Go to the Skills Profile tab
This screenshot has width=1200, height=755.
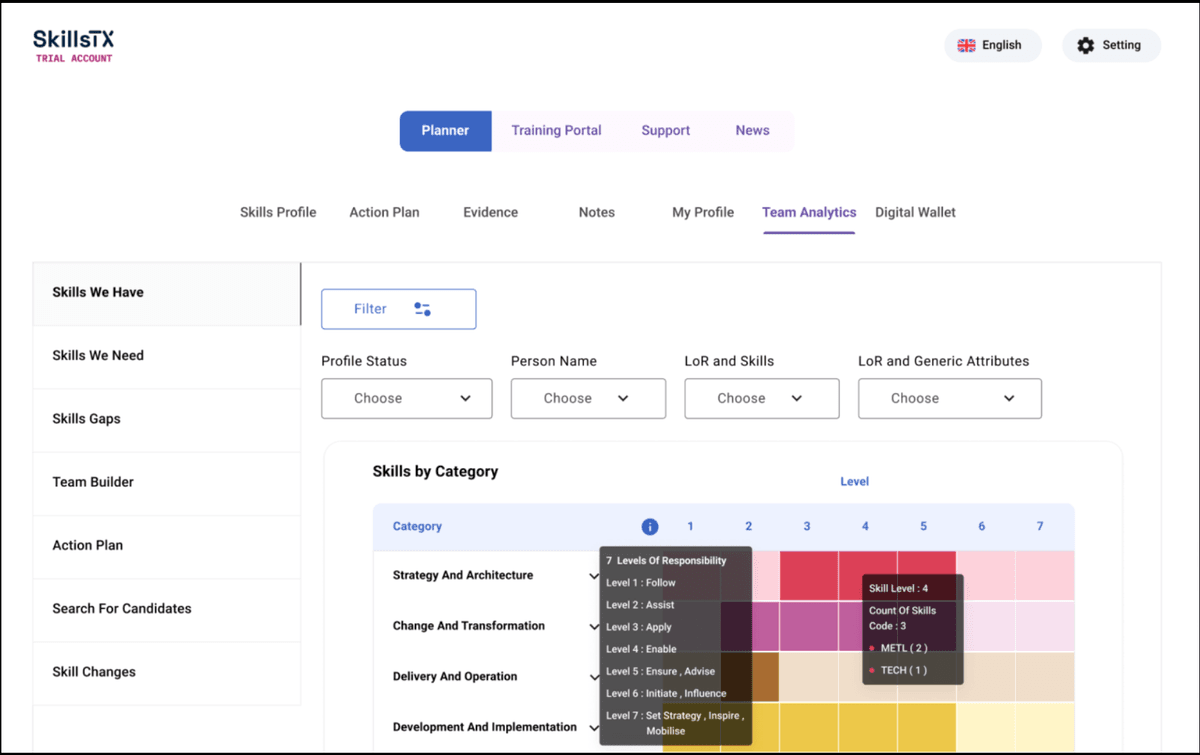278,212
